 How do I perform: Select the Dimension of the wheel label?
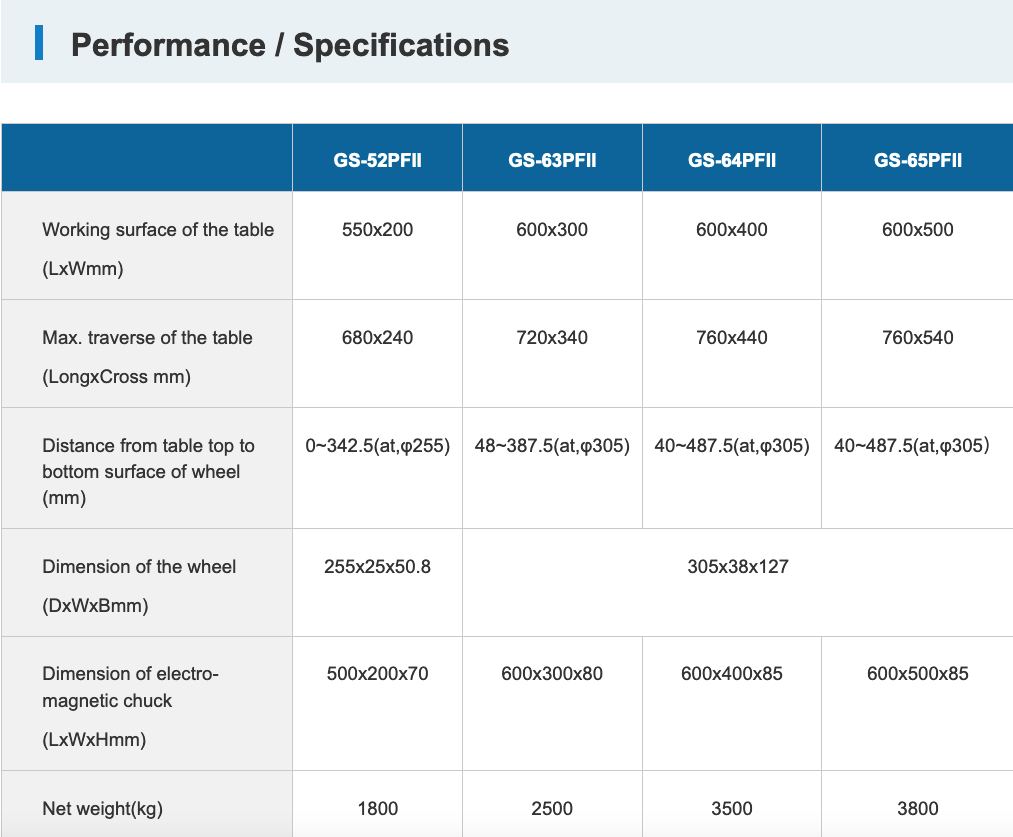[139, 567]
